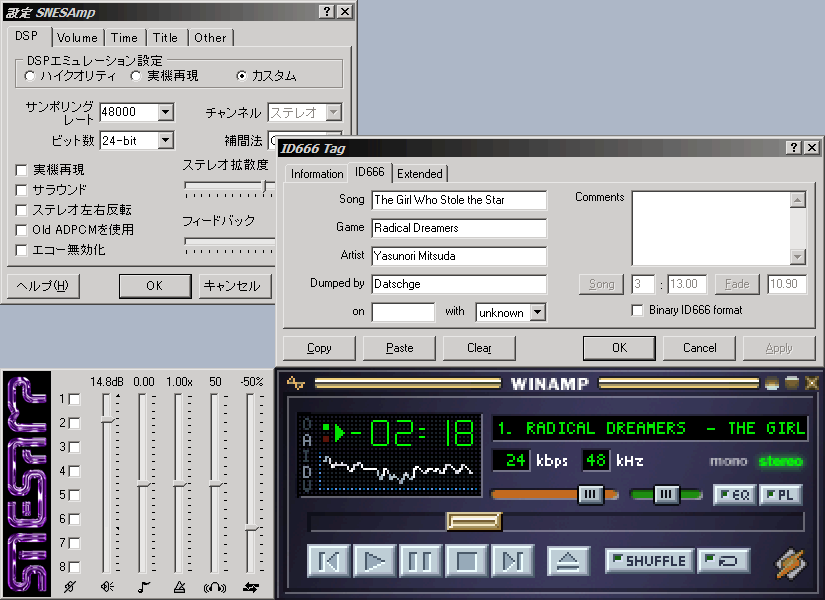Image resolution: width=825 pixels, height=600 pixels.
Task: Click the Winamp seek bar handle
Action: click(x=473, y=521)
